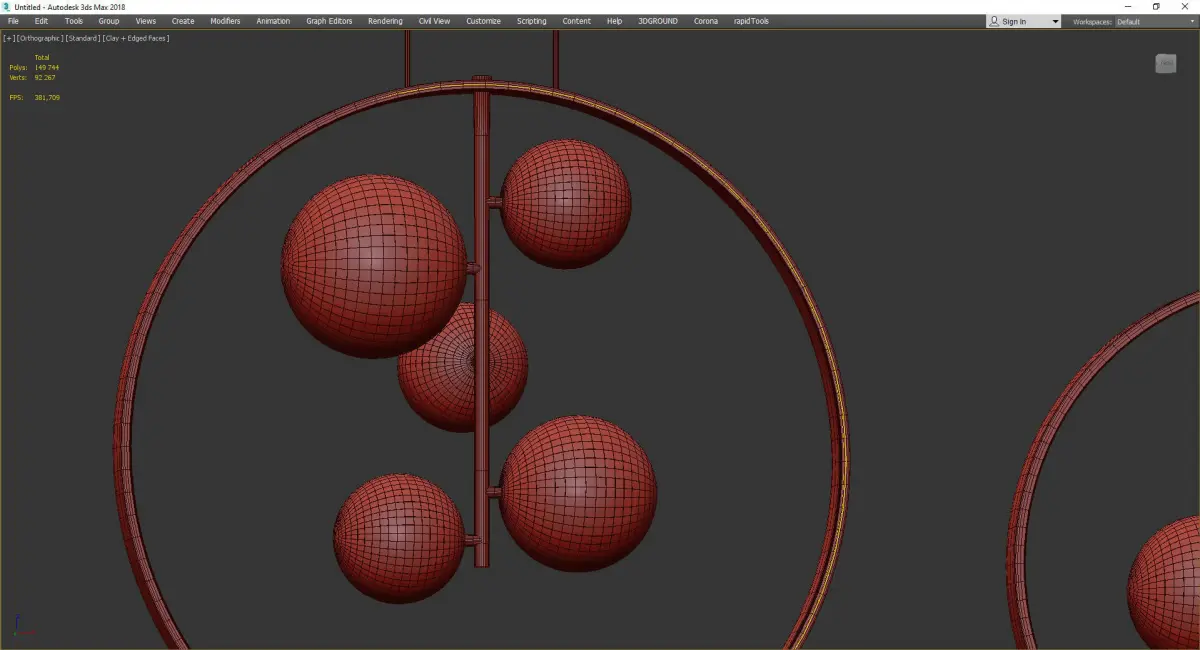The height and width of the screenshot is (650, 1200).
Task: Open the Graph Editors menu
Action: pyautogui.click(x=329, y=21)
